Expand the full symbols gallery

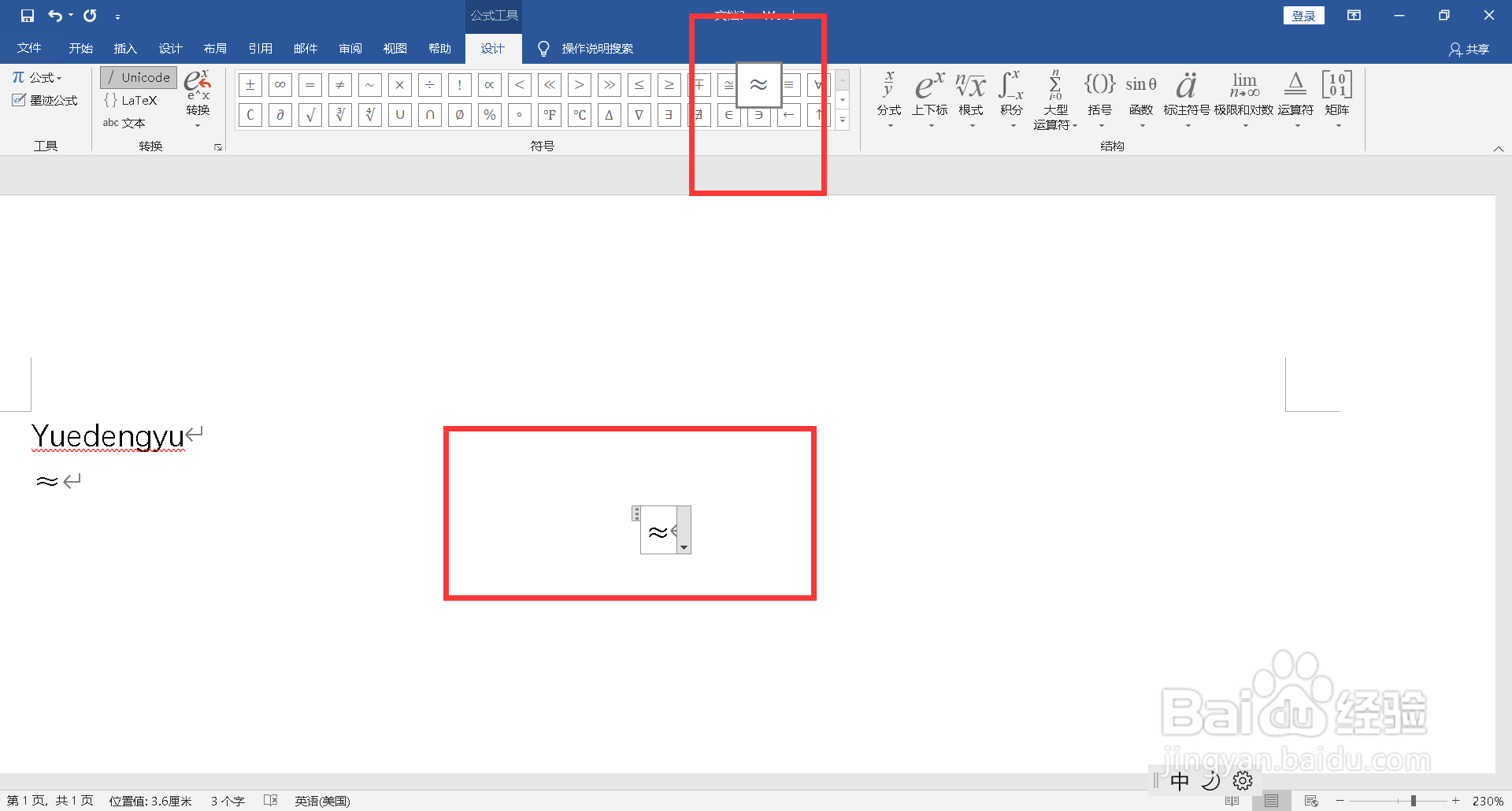(x=842, y=120)
